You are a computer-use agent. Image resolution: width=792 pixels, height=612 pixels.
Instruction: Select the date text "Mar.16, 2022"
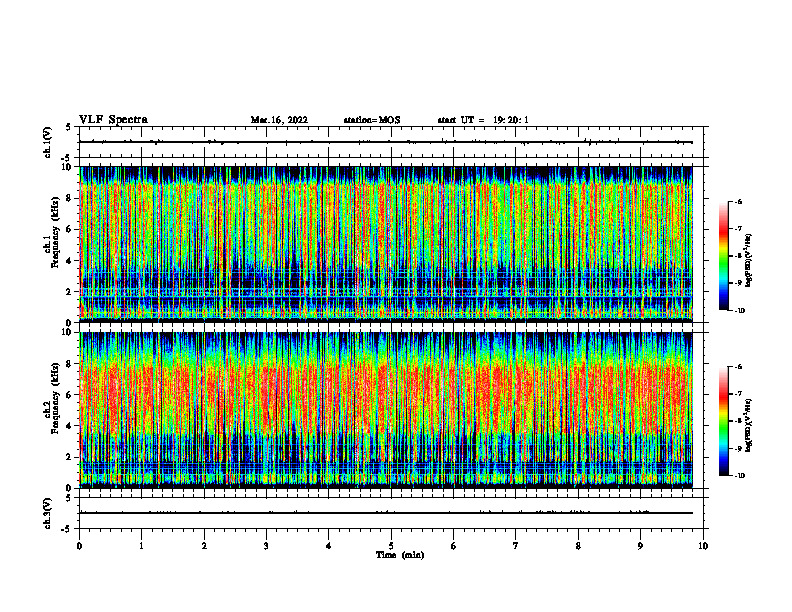click(279, 120)
